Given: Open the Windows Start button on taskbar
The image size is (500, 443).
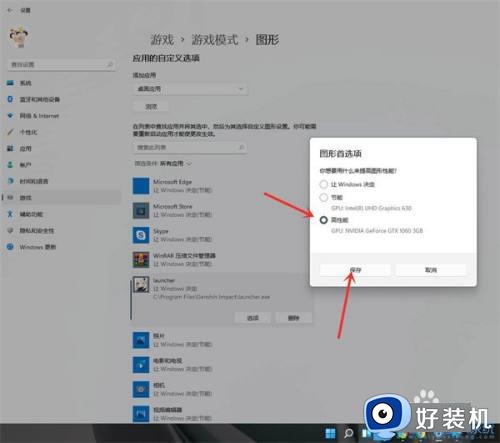Looking at the screenshot, I should 330,433.
